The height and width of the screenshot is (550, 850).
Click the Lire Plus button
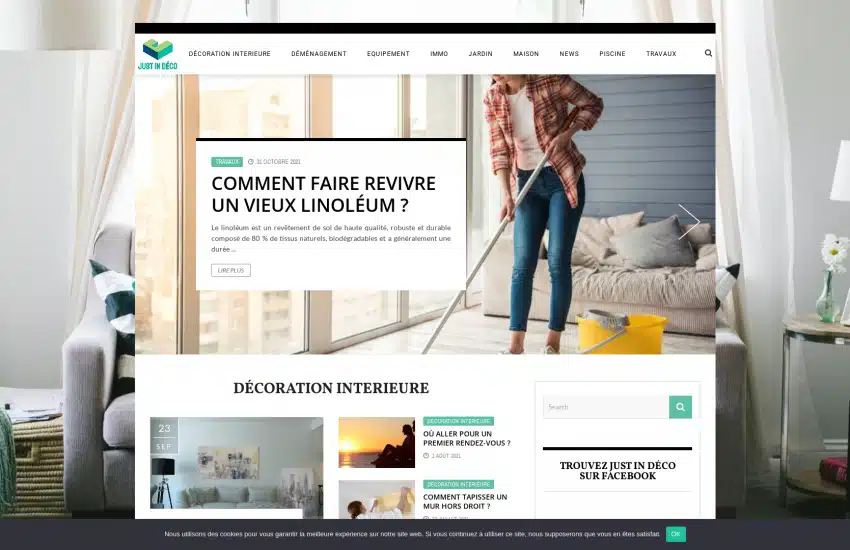[x=231, y=270]
